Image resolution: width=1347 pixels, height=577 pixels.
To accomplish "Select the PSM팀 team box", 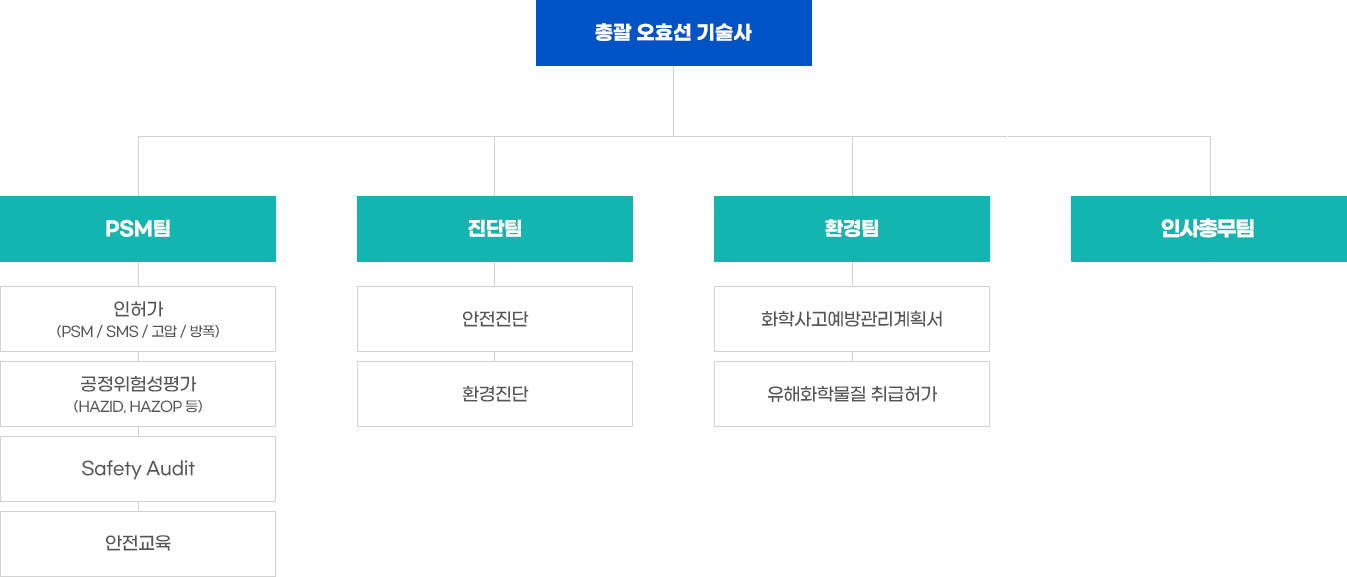I will [x=138, y=229].
